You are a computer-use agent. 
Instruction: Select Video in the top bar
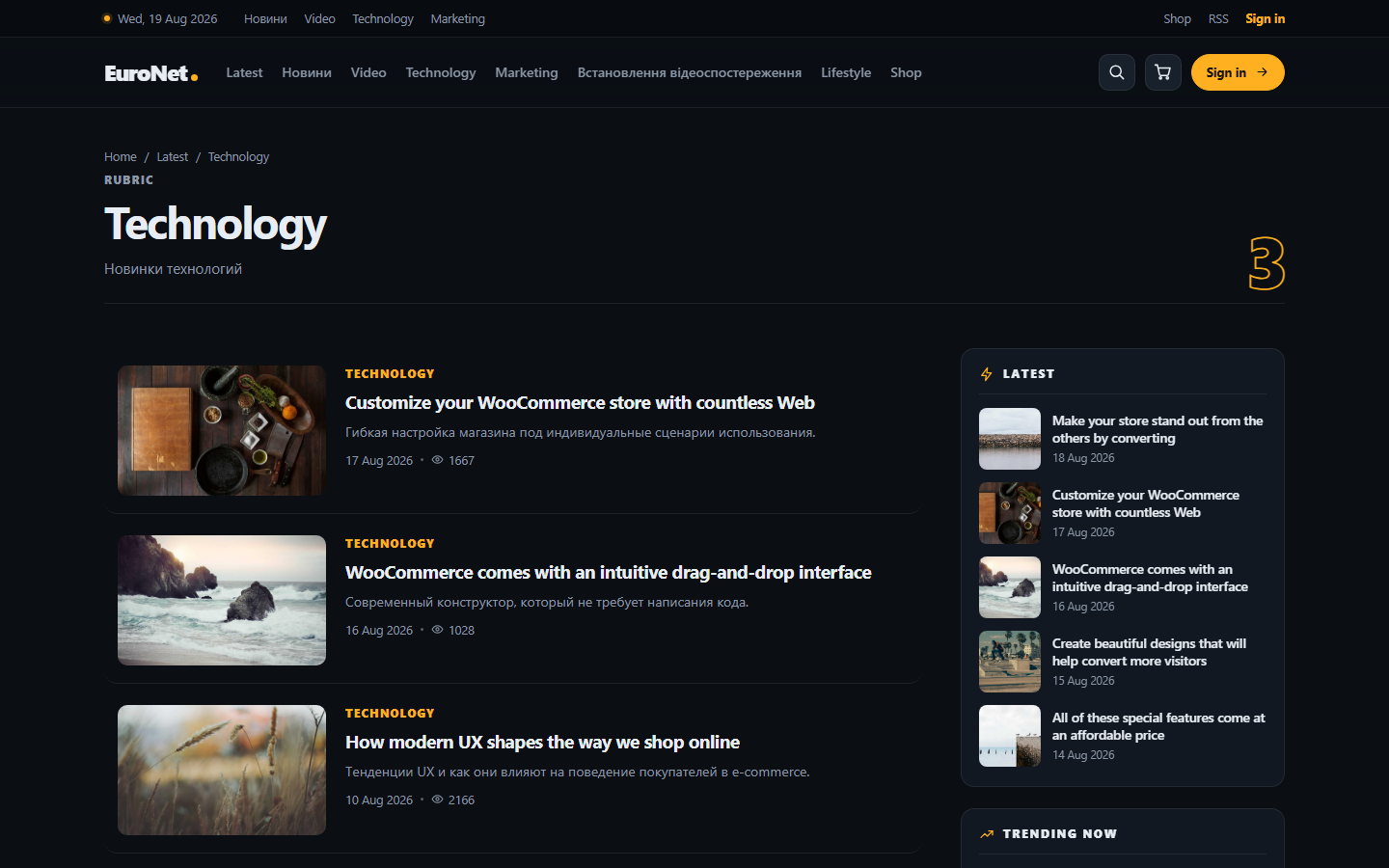(x=319, y=18)
